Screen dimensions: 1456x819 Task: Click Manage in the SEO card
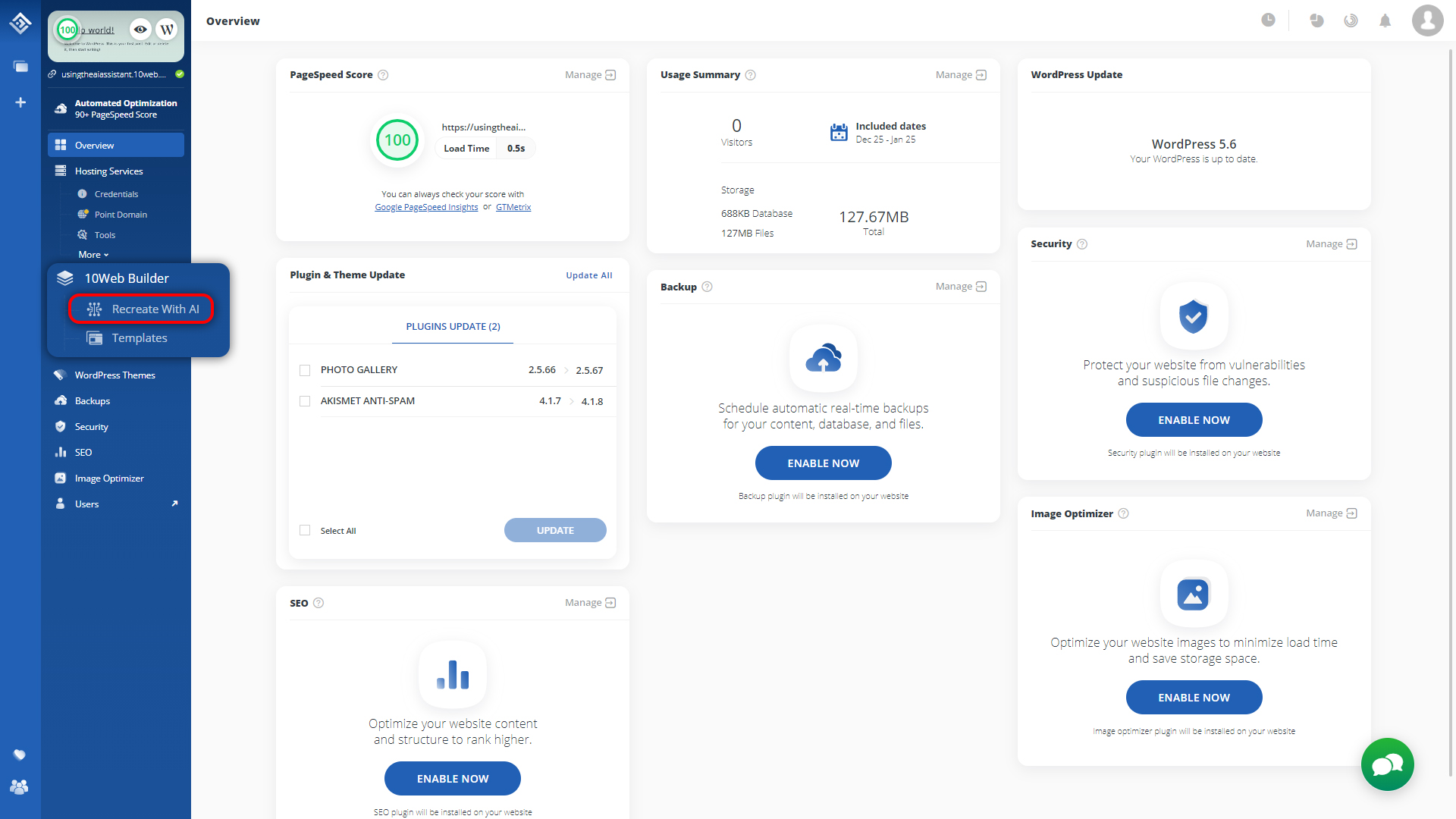point(590,603)
